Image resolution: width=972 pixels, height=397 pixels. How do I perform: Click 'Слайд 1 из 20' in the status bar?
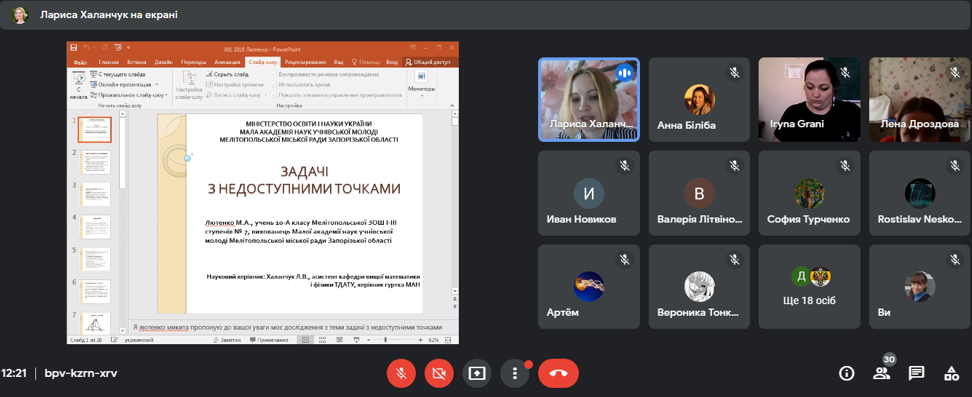tap(87, 340)
